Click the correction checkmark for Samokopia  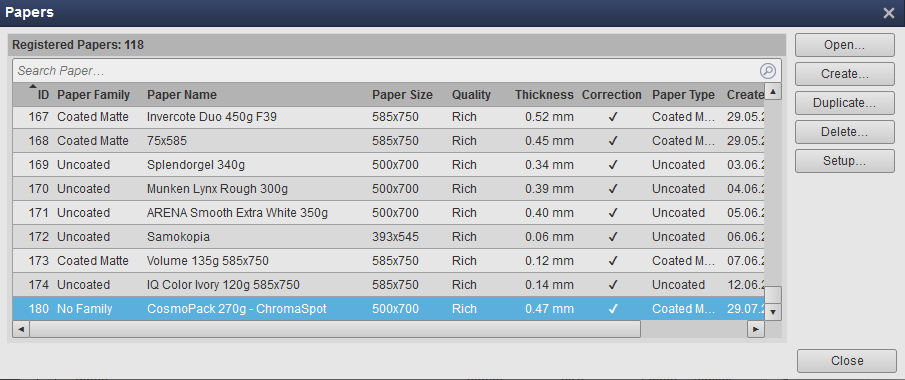pyautogui.click(x=613, y=237)
